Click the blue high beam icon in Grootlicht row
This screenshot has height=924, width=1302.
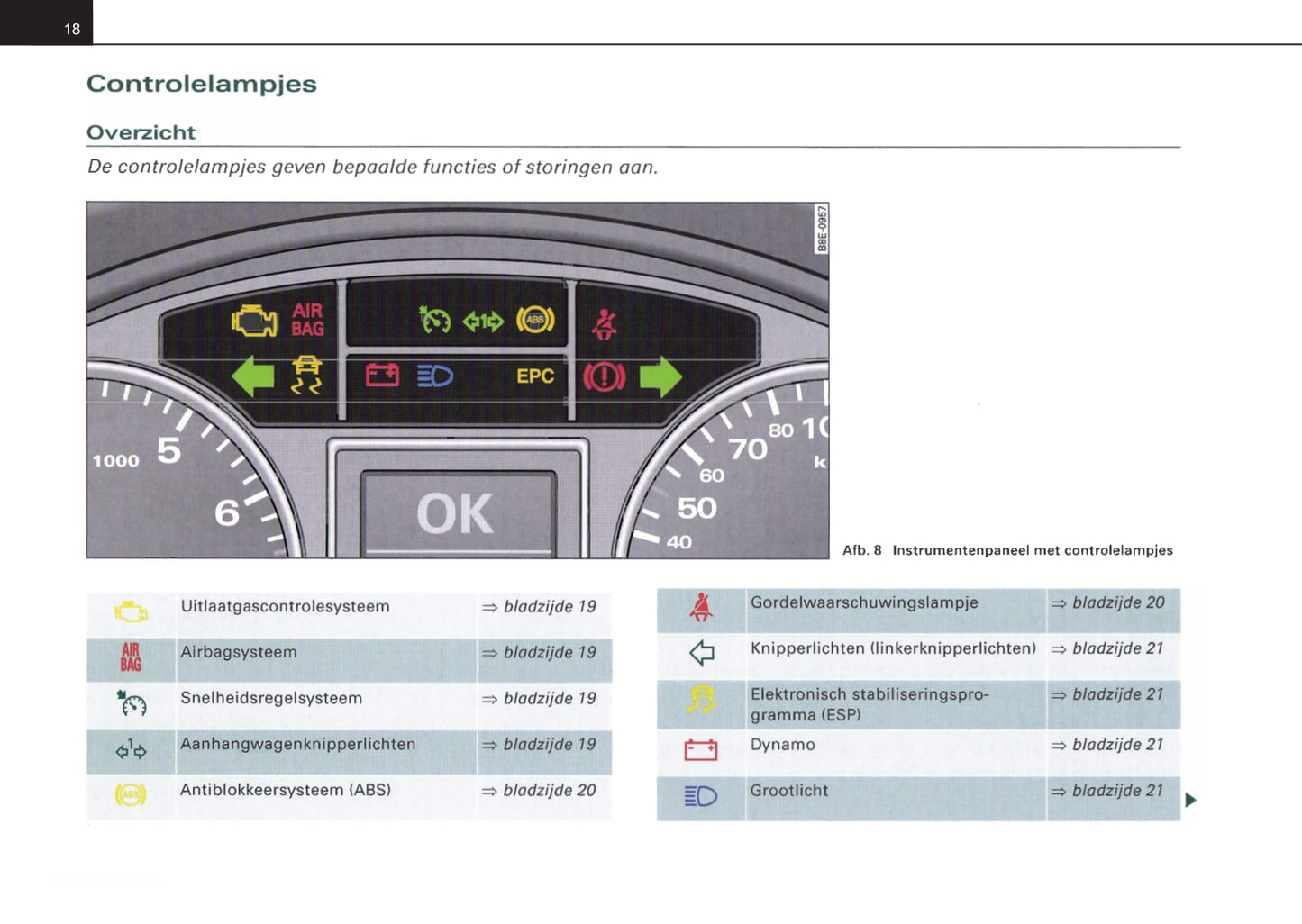click(700, 796)
